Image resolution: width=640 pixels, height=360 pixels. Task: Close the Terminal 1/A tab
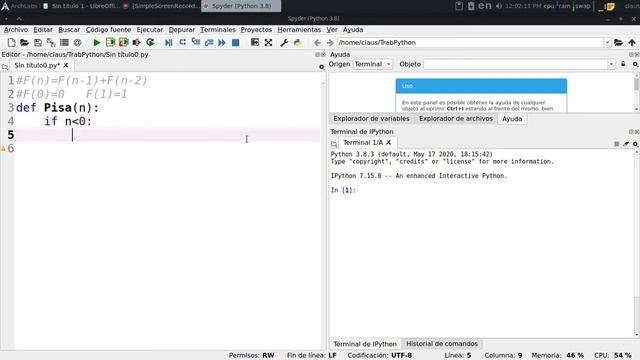[389, 142]
